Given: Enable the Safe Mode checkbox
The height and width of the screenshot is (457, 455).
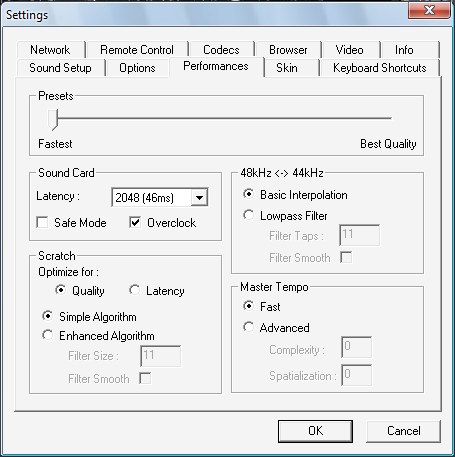Looking at the screenshot, I should coord(42,222).
